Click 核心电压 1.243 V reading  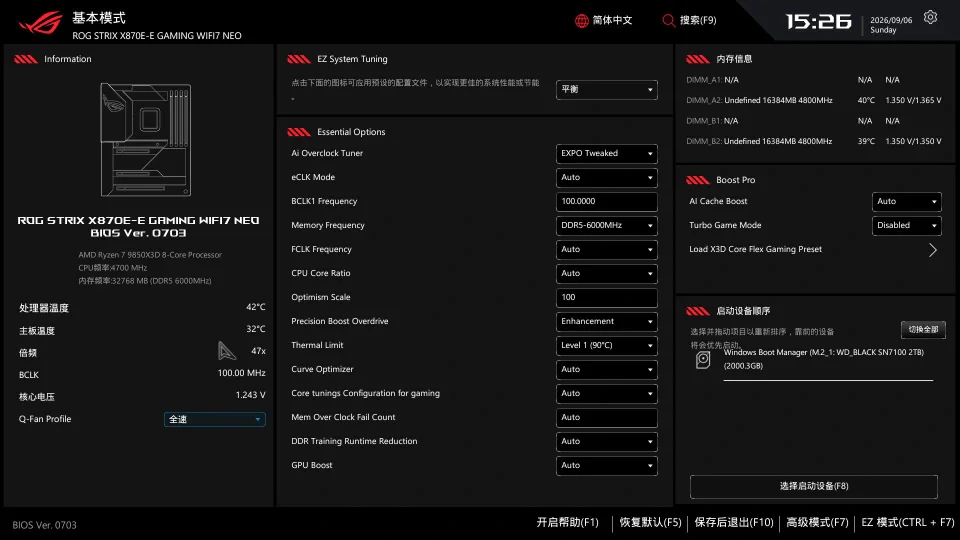[x=142, y=397]
